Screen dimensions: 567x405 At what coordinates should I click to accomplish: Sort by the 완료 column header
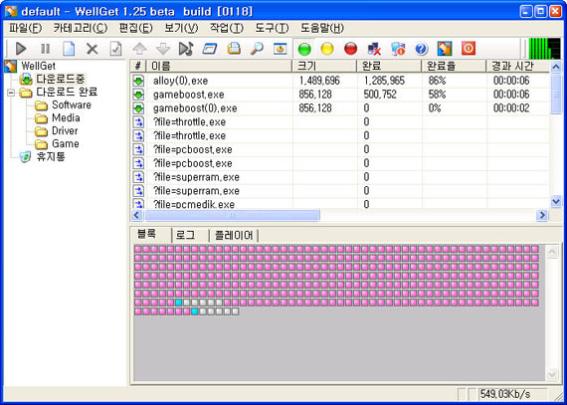coord(389,66)
